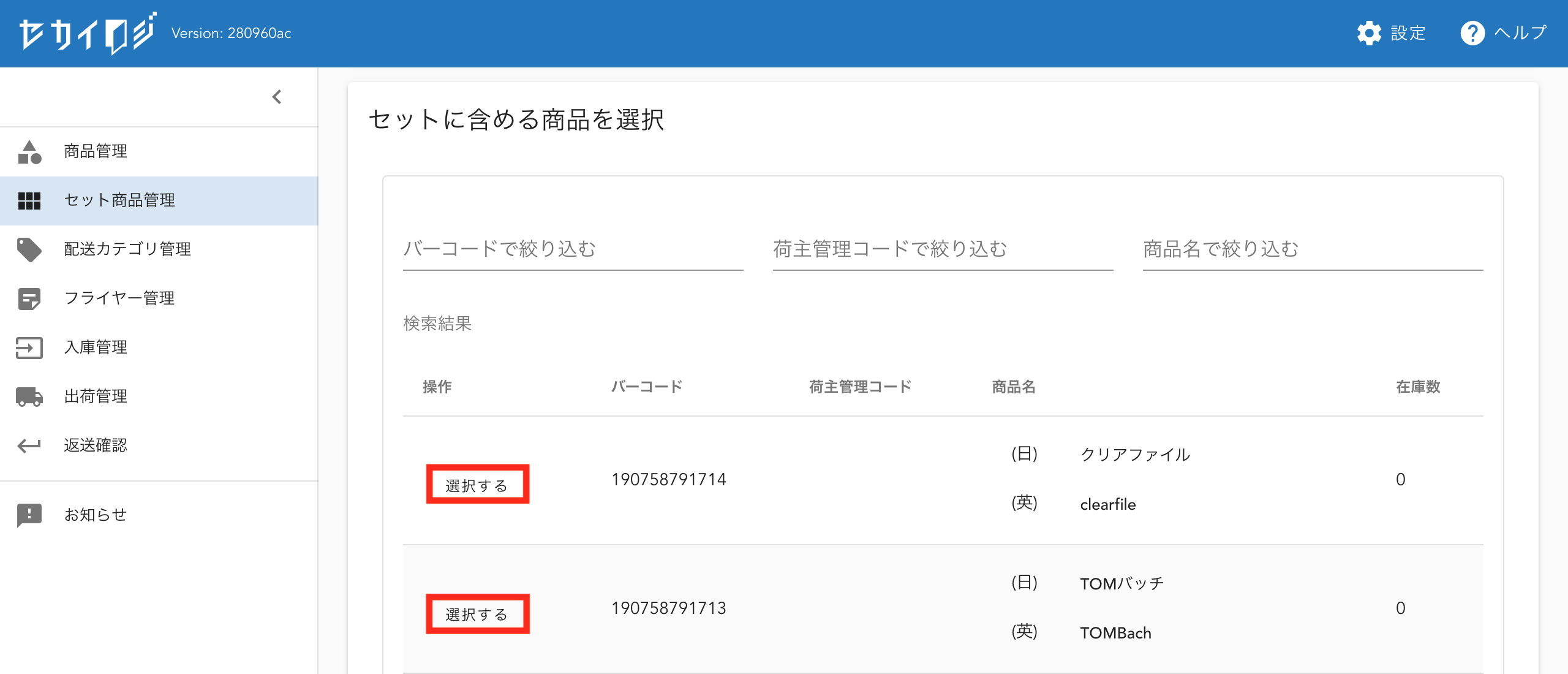Screen dimensions: 1568x674
Task: Click the お知らせ announcement icon
Action: (x=29, y=515)
